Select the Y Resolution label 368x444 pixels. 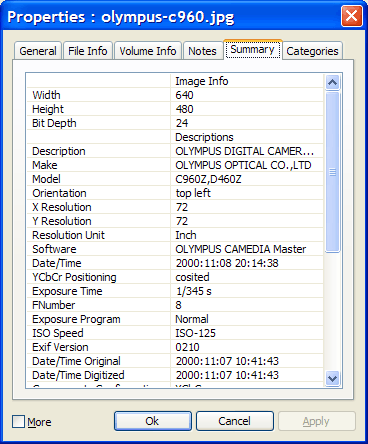(62, 221)
